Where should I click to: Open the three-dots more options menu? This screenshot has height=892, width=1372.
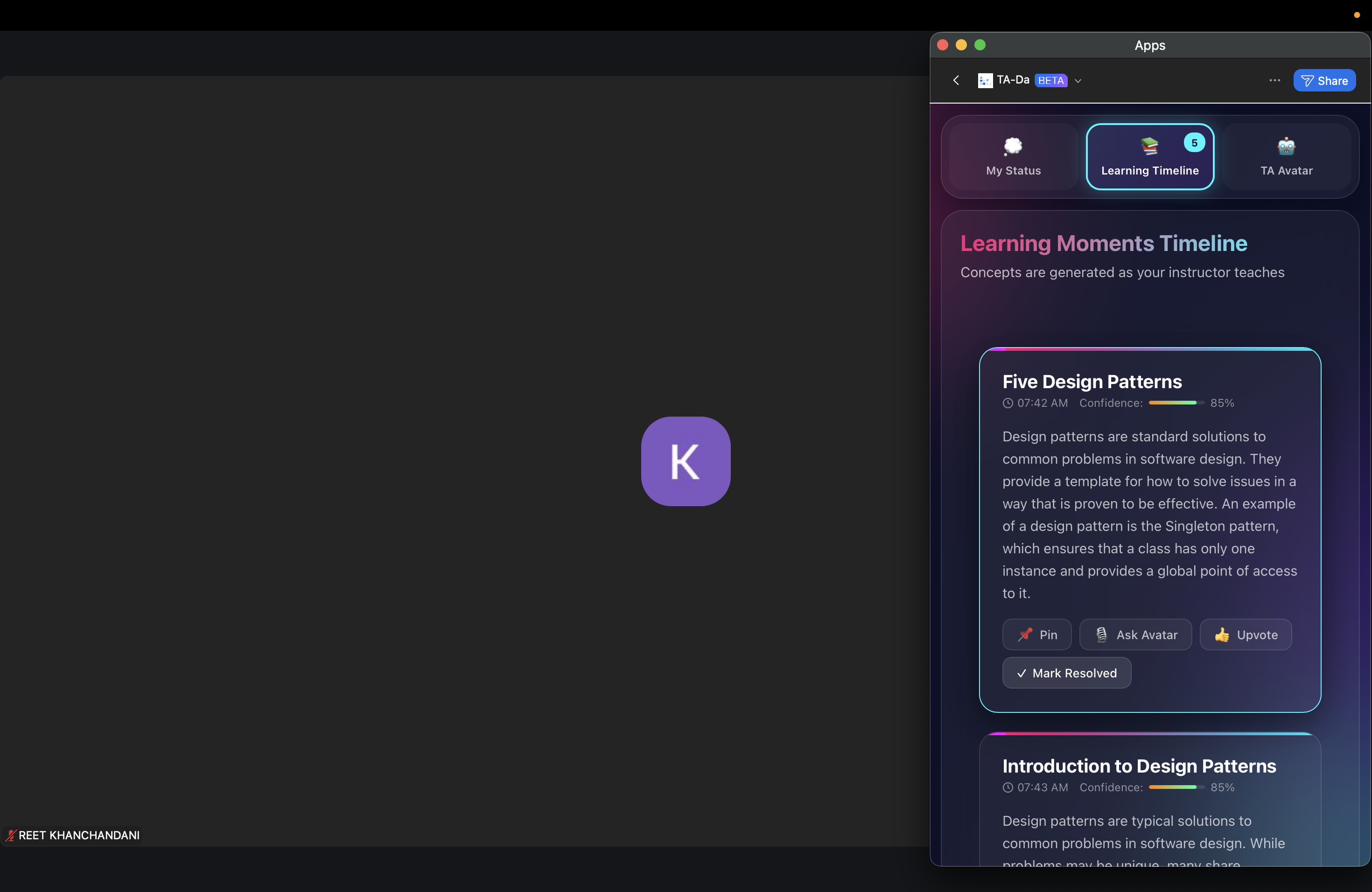click(1274, 80)
